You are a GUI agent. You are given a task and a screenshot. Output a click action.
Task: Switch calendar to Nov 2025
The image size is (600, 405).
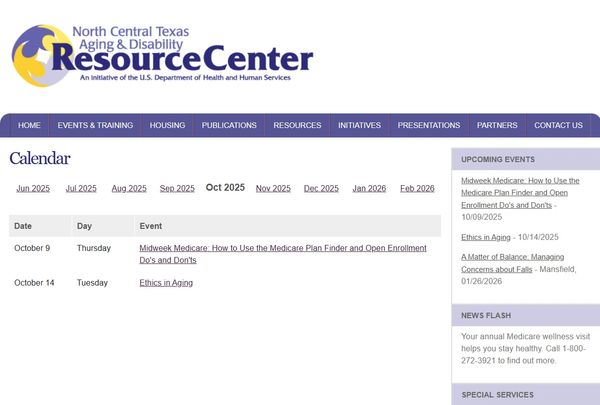click(273, 188)
